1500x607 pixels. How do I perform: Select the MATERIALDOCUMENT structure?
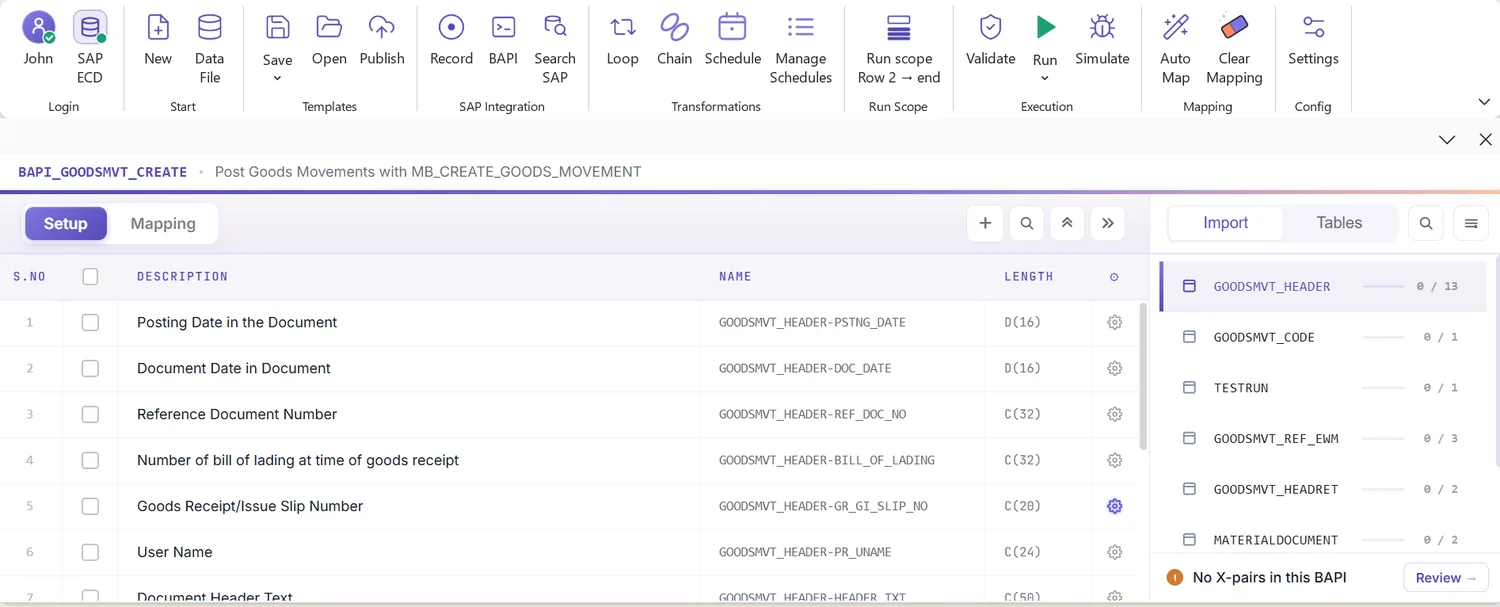(x=1322, y=539)
